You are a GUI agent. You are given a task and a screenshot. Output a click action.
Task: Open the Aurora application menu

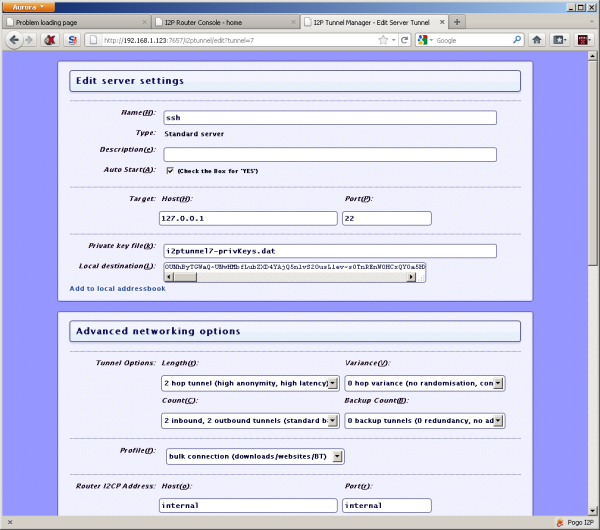coord(28,7)
